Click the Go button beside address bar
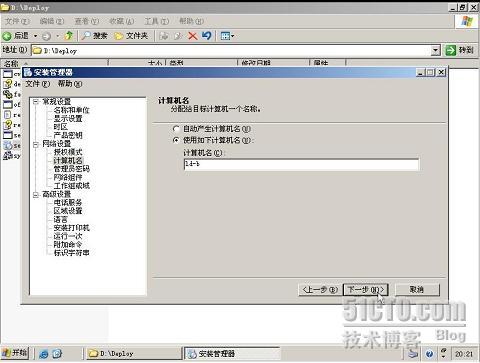 pyautogui.click(x=460, y=50)
